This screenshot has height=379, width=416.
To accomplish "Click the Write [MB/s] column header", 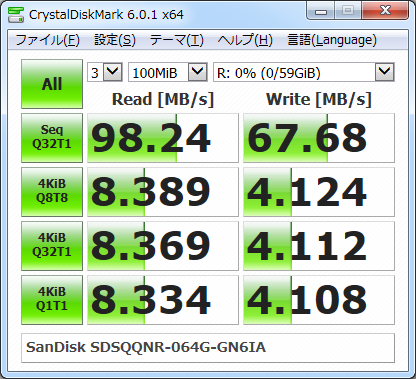I will tap(319, 99).
